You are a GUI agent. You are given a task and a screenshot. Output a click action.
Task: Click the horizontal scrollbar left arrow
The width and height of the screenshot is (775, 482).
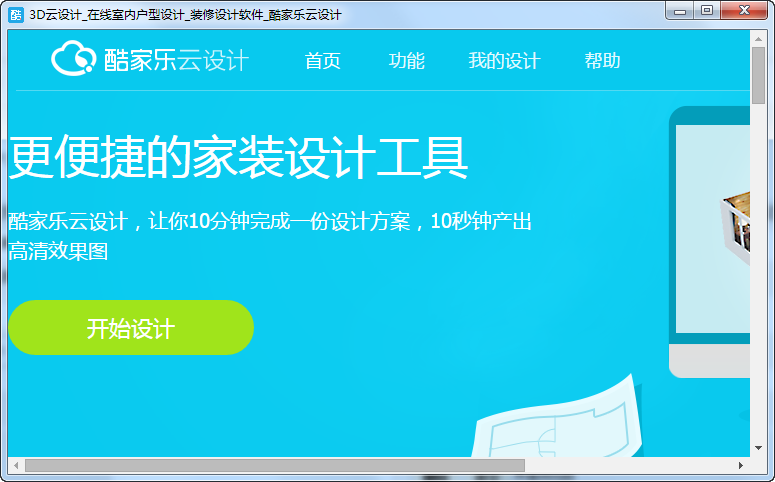point(16,465)
